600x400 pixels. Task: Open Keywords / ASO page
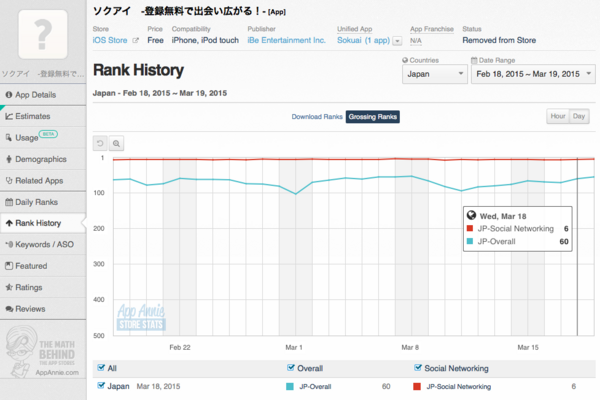click(43, 244)
